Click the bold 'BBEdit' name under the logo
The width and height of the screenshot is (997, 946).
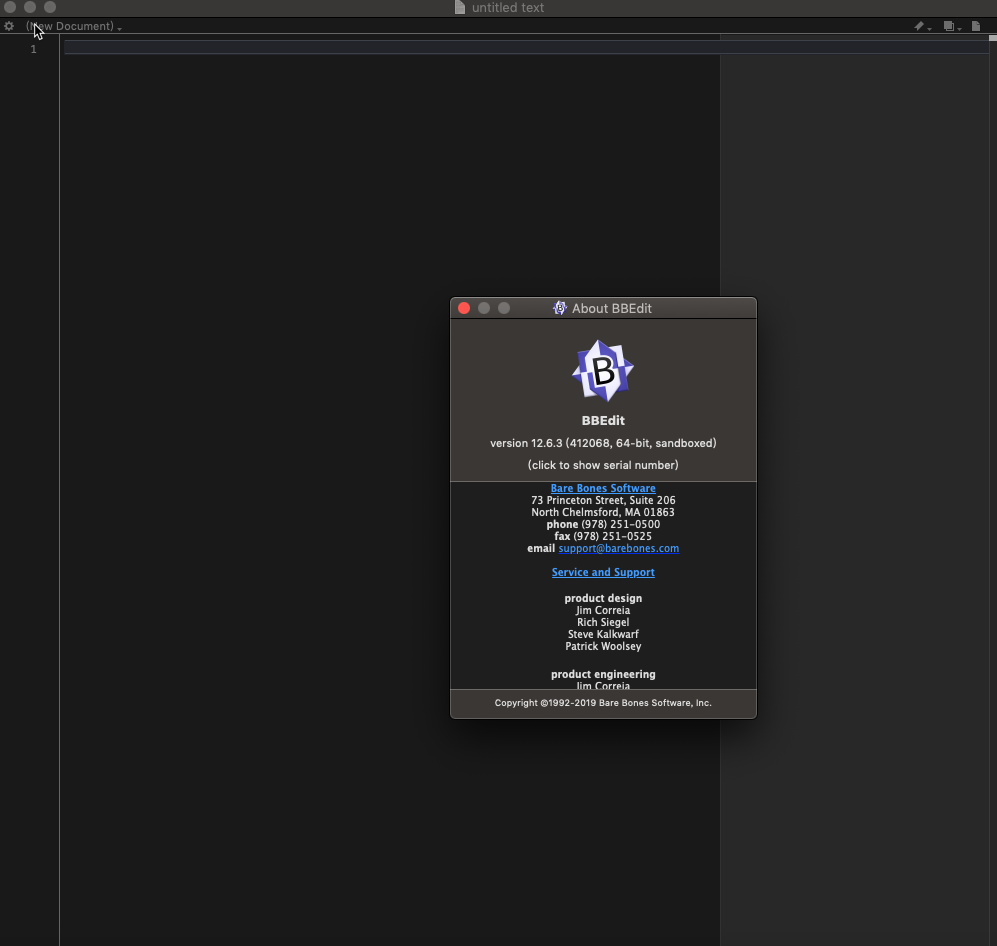click(603, 420)
